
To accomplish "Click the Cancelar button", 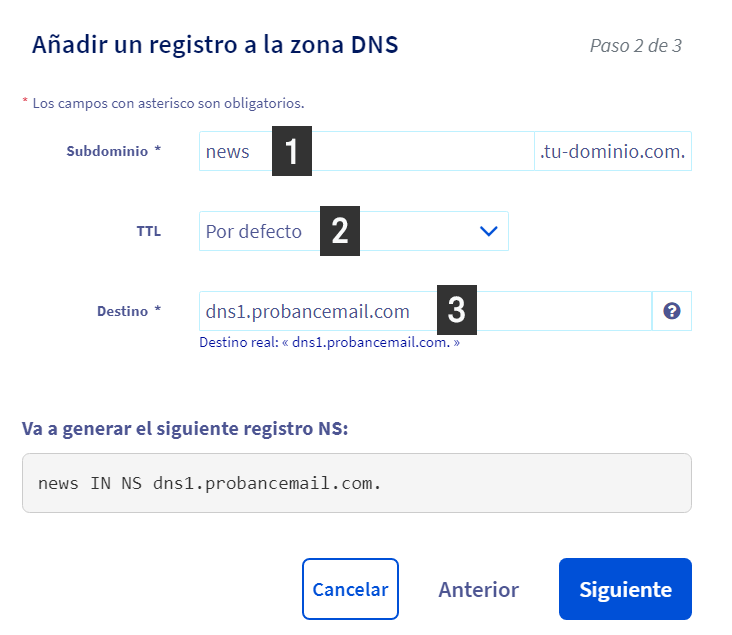I will pos(350,589).
